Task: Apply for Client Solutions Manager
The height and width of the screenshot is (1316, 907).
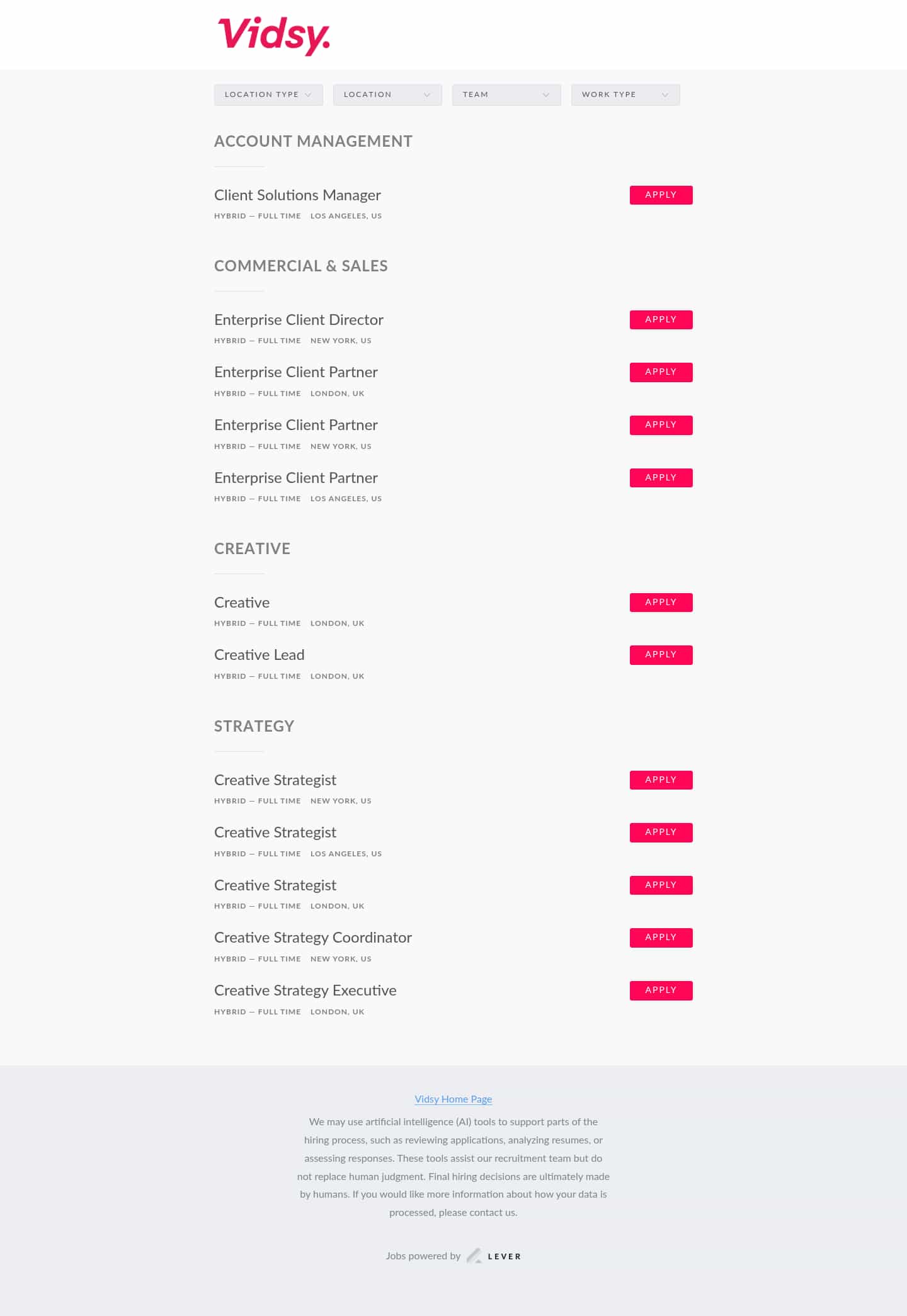Action: 661,195
